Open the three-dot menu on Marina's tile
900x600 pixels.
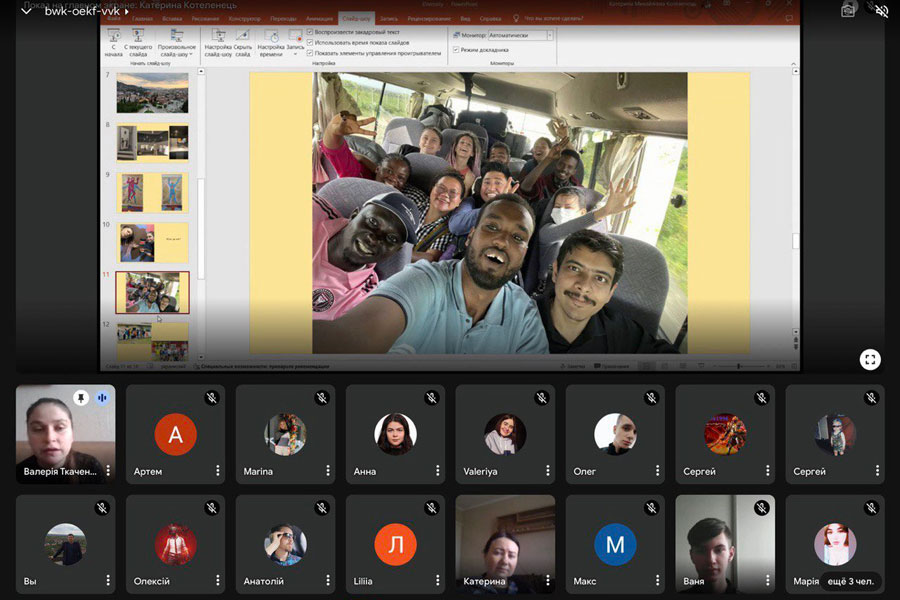point(327,471)
